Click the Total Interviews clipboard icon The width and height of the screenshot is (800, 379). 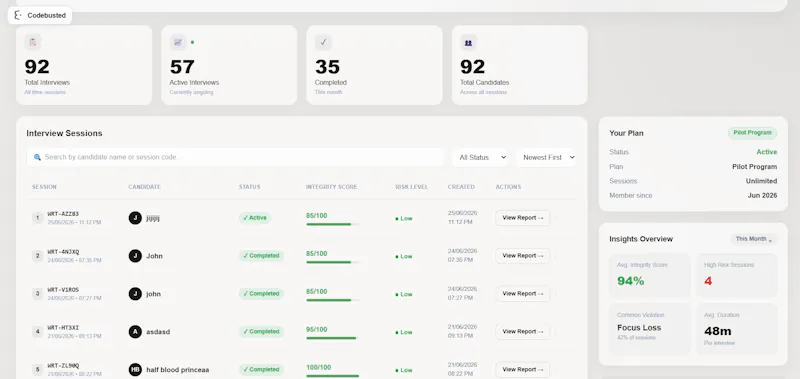point(33,42)
